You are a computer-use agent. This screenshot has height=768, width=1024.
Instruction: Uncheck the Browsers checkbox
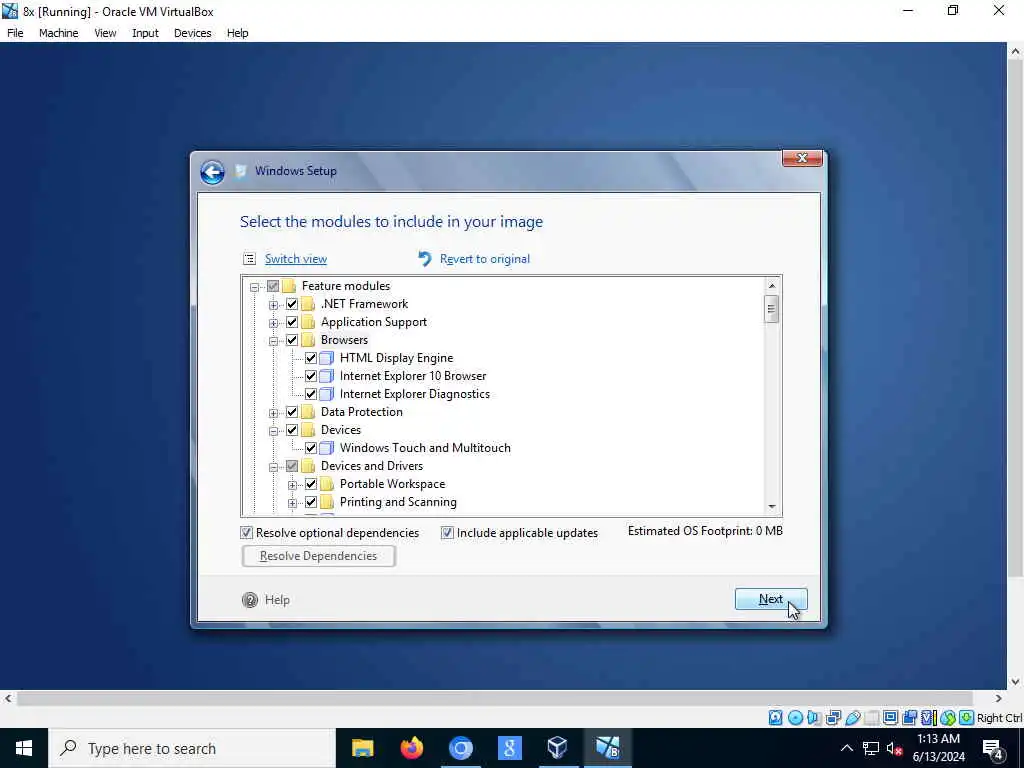[x=292, y=340]
